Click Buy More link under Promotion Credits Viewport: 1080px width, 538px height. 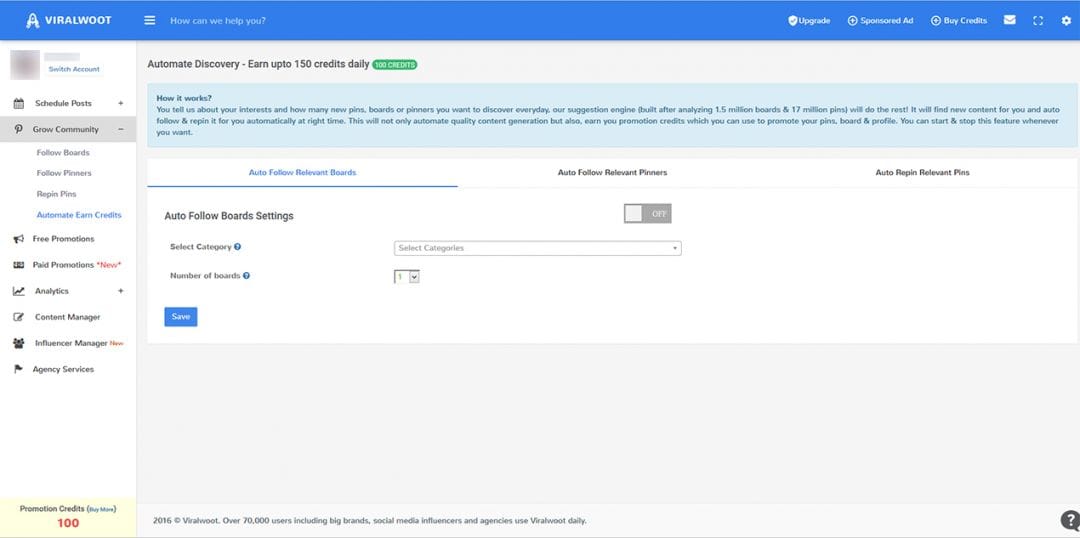click(x=102, y=509)
